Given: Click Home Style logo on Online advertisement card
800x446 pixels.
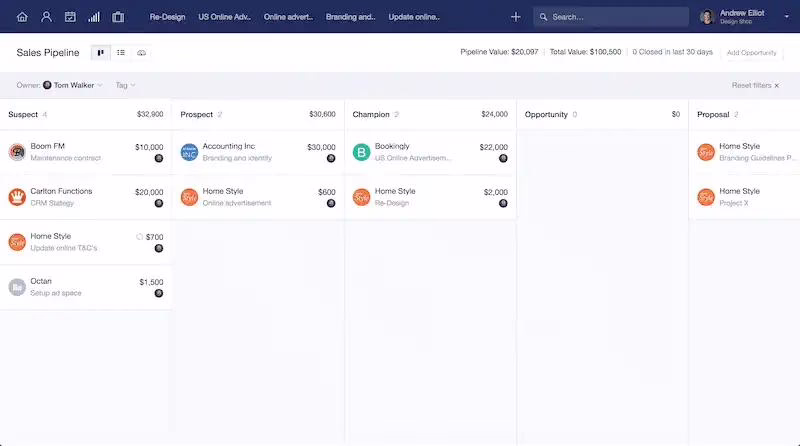Looking at the screenshot, I should pyautogui.click(x=189, y=197).
